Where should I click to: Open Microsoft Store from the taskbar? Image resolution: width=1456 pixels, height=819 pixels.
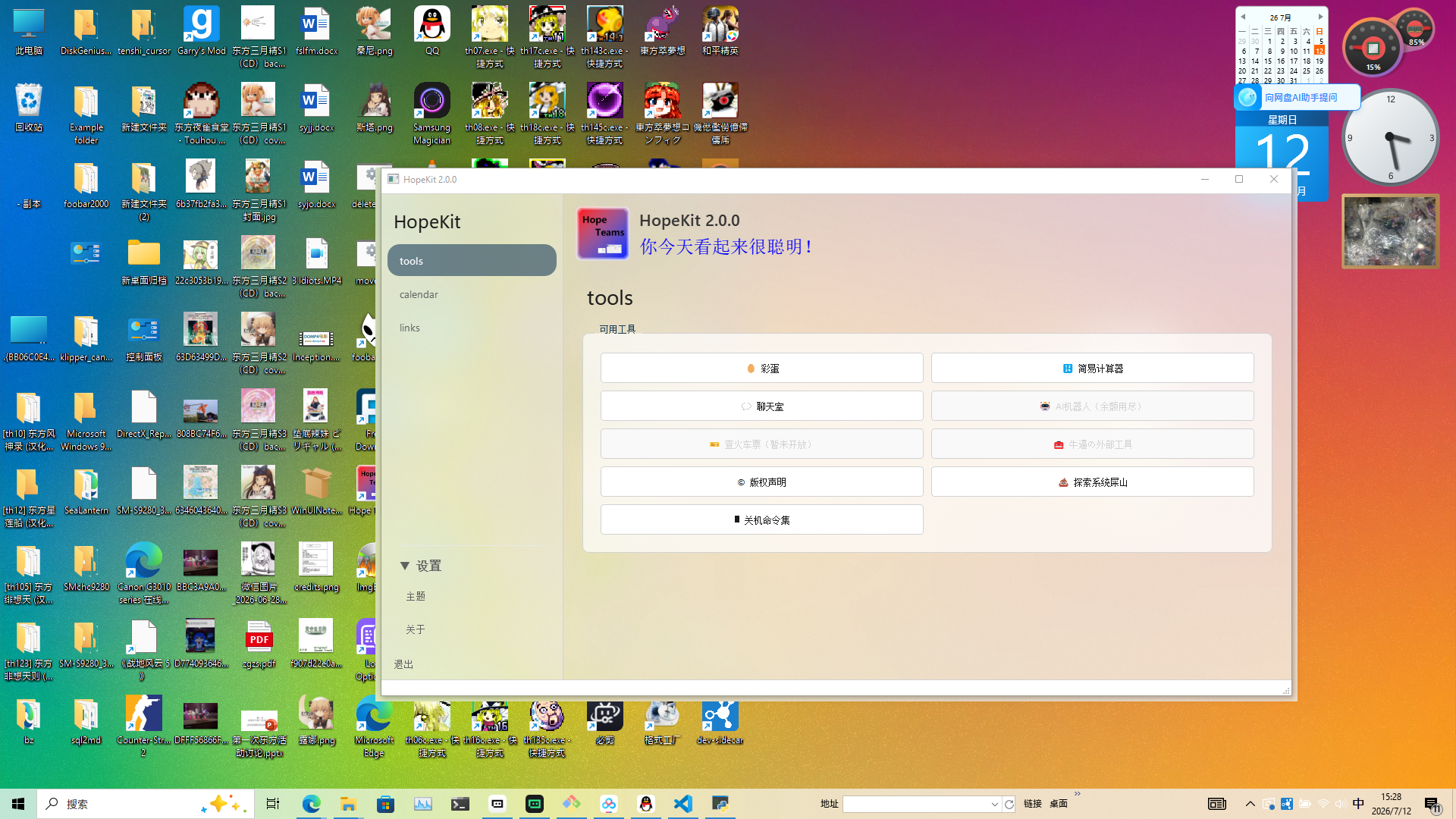[x=385, y=804]
